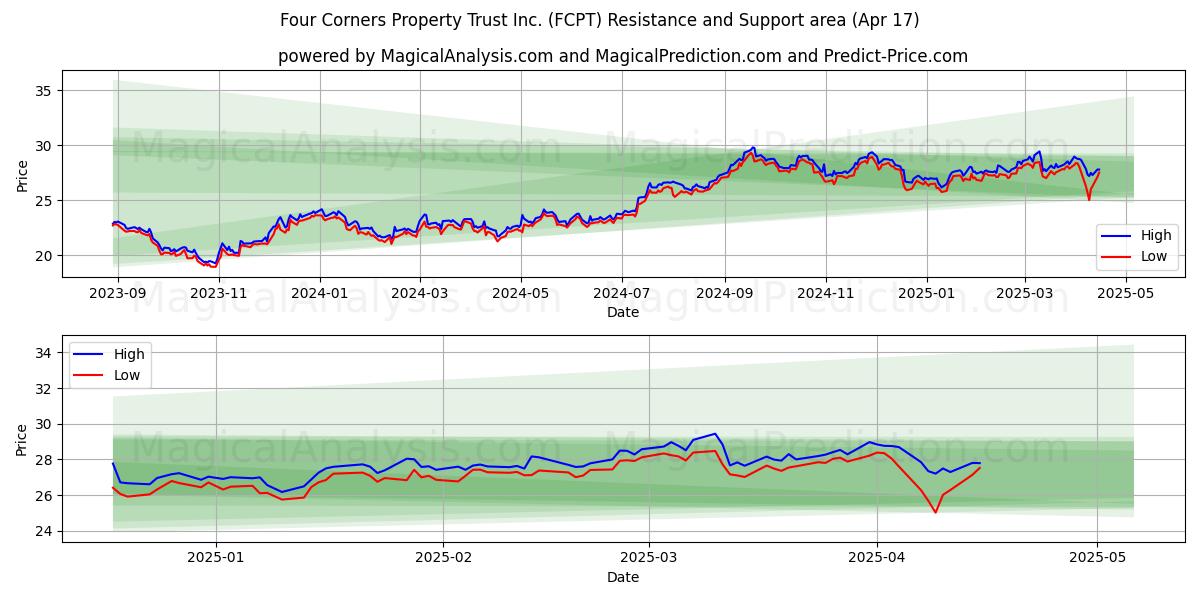This screenshot has height=600, width=1200.
Task: Click 'Low' in the top chart legend
Action: [1155, 257]
